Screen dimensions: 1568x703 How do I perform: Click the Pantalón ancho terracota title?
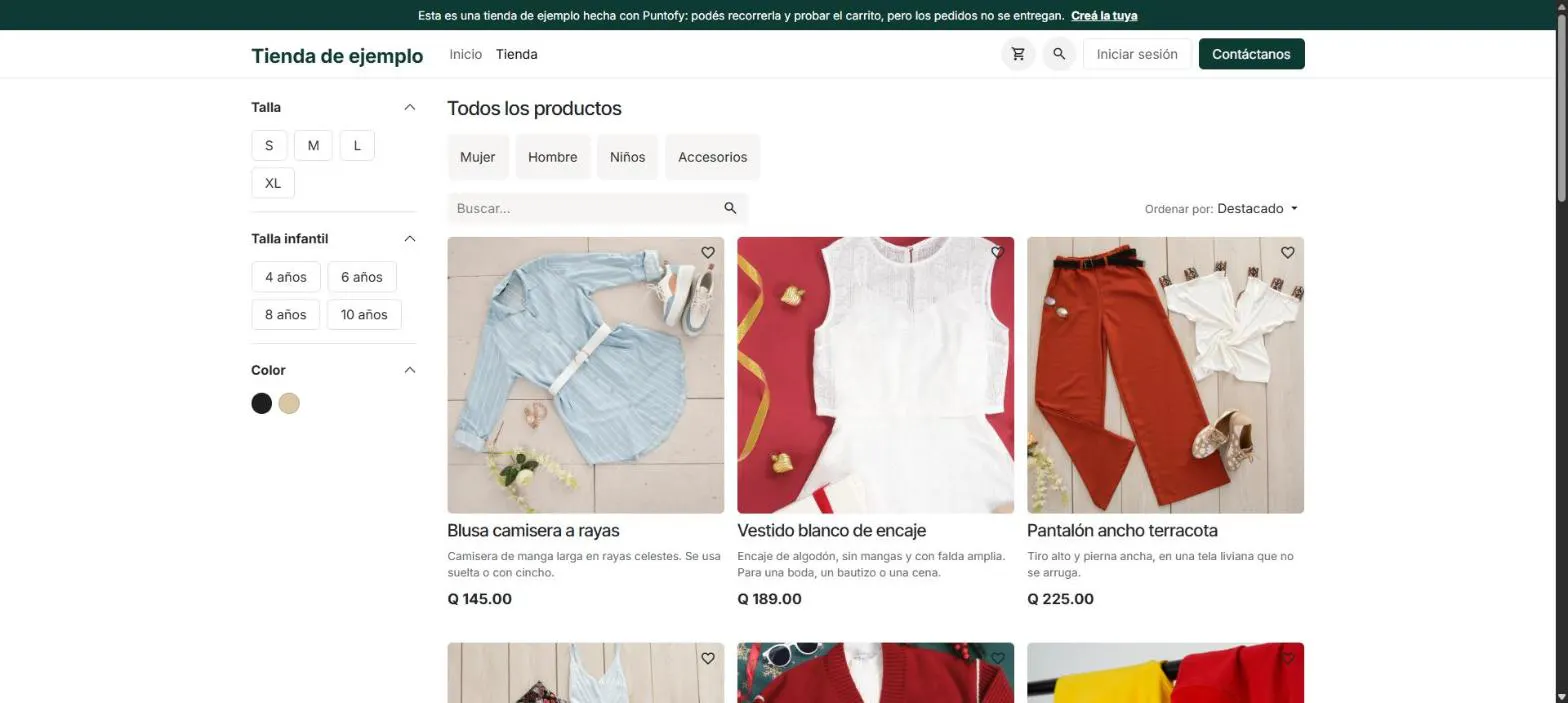[1122, 531]
